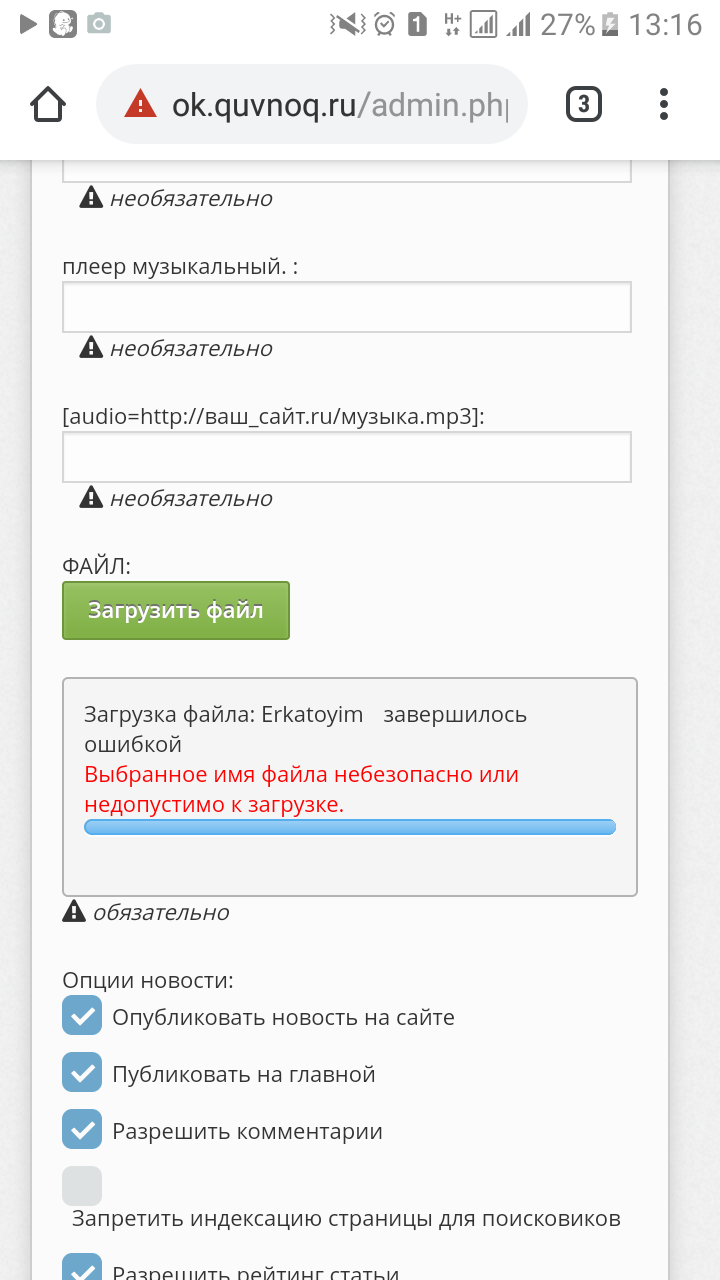Tap warning icon under audio mp3 field
720x1280 pixels.
[x=91, y=497]
